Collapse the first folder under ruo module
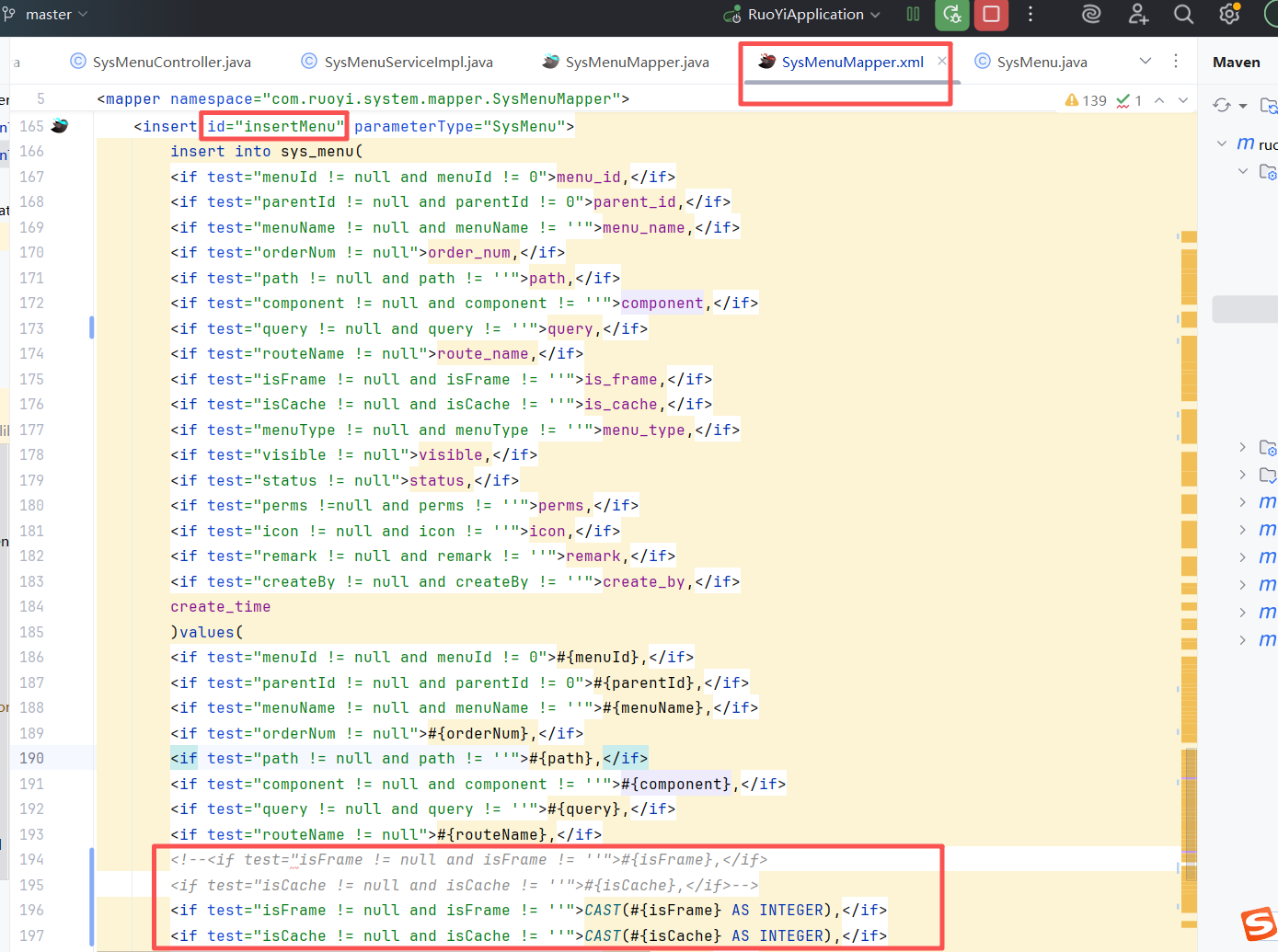This screenshot has height=952, width=1278. point(1243,171)
